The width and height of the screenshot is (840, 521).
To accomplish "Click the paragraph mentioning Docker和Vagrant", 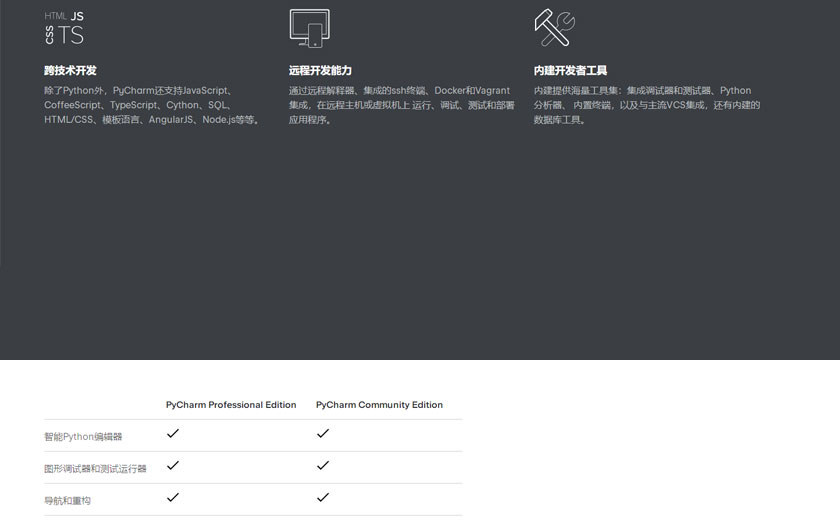I will [402, 105].
